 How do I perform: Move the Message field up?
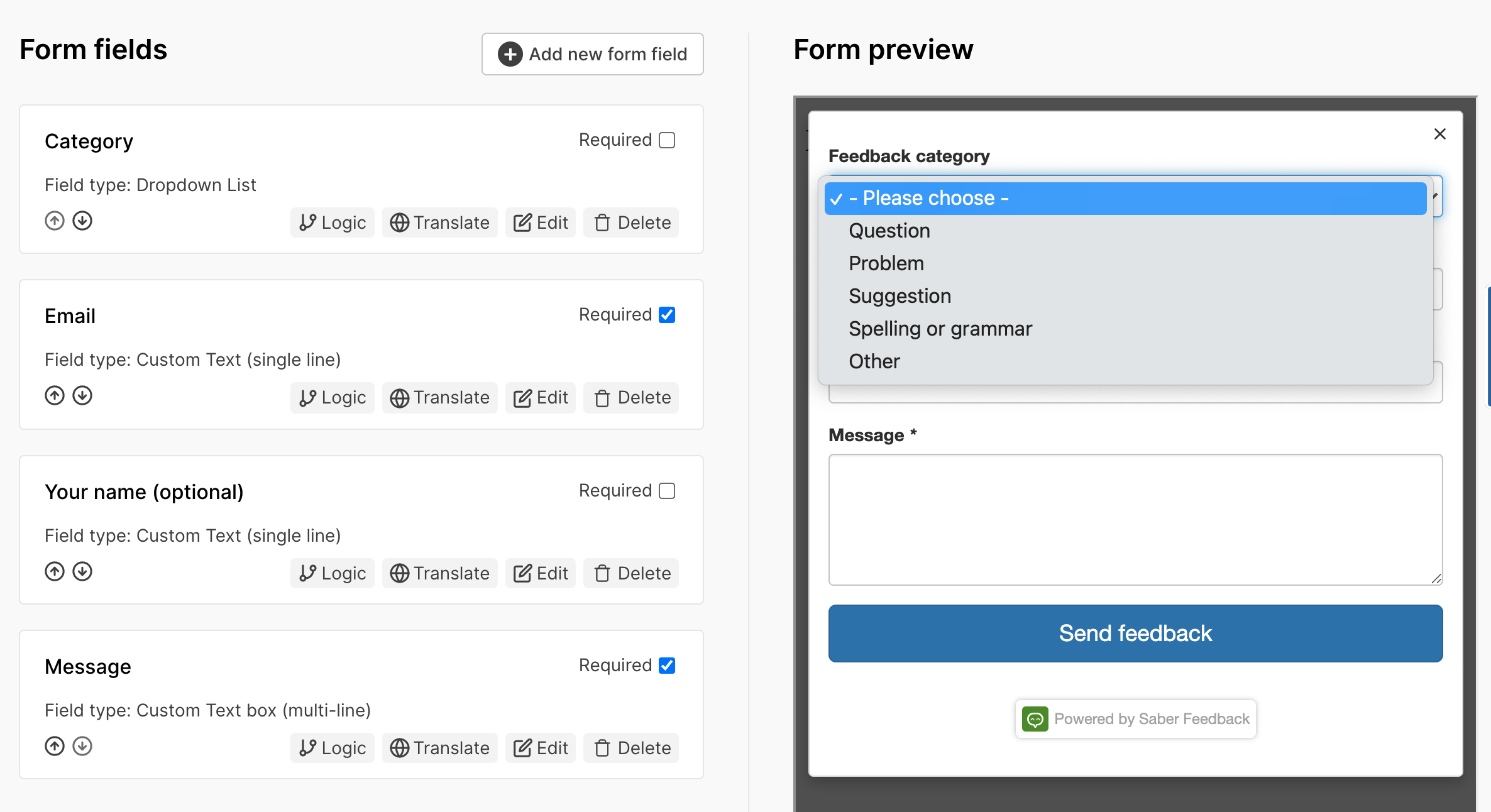point(55,747)
